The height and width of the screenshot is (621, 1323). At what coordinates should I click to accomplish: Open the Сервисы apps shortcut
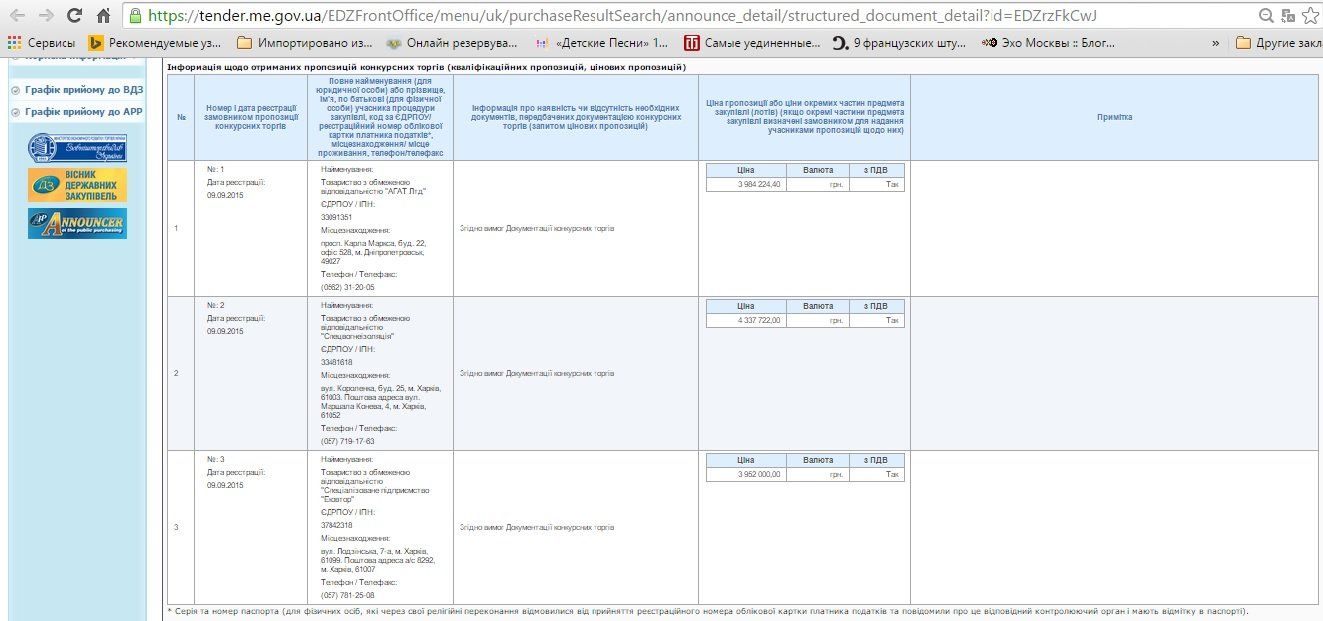41,43
